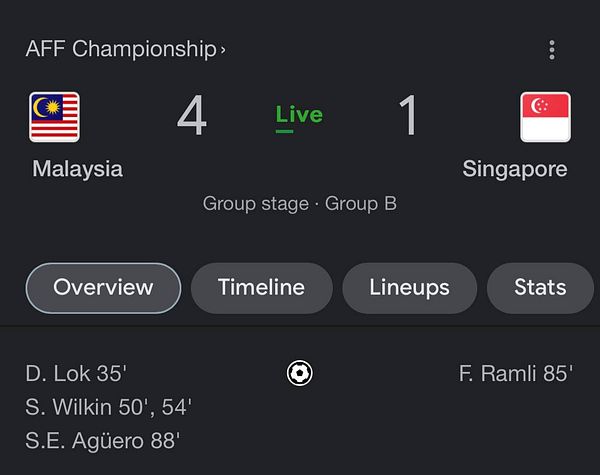Select scorer D. Lok 35'
This screenshot has width=600, height=475.
tap(76, 374)
